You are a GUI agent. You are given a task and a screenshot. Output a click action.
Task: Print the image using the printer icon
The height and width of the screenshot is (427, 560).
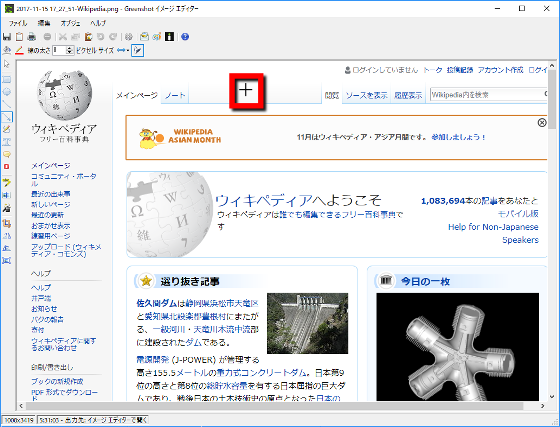pos(32,36)
